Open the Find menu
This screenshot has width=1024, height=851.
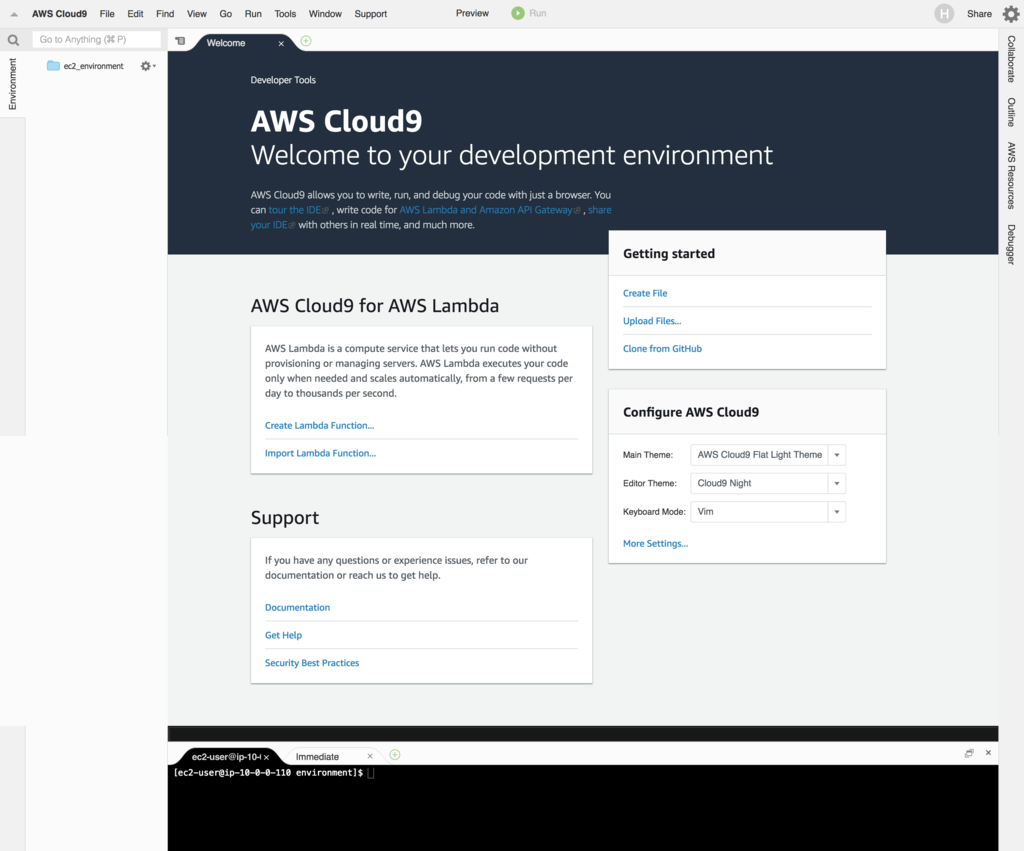click(165, 14)
